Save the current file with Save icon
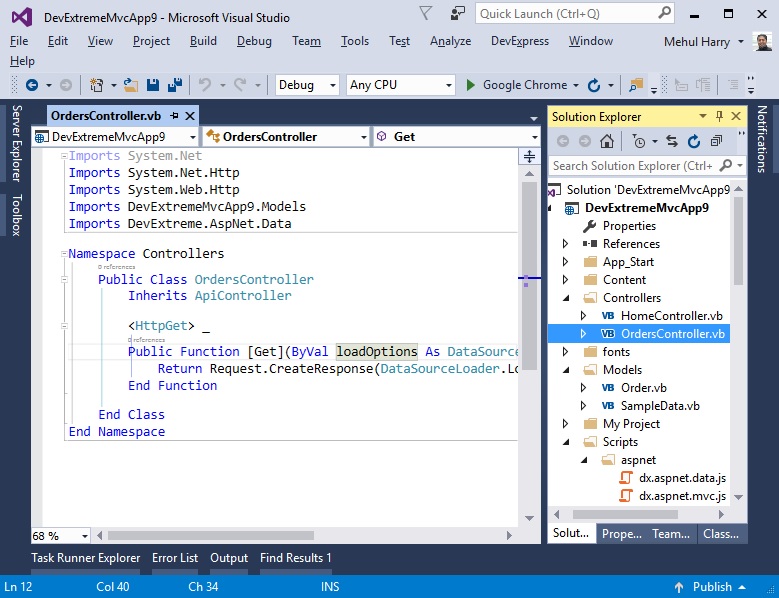The height and width of the screenshot is (598, 779). [x=153, y=85]
